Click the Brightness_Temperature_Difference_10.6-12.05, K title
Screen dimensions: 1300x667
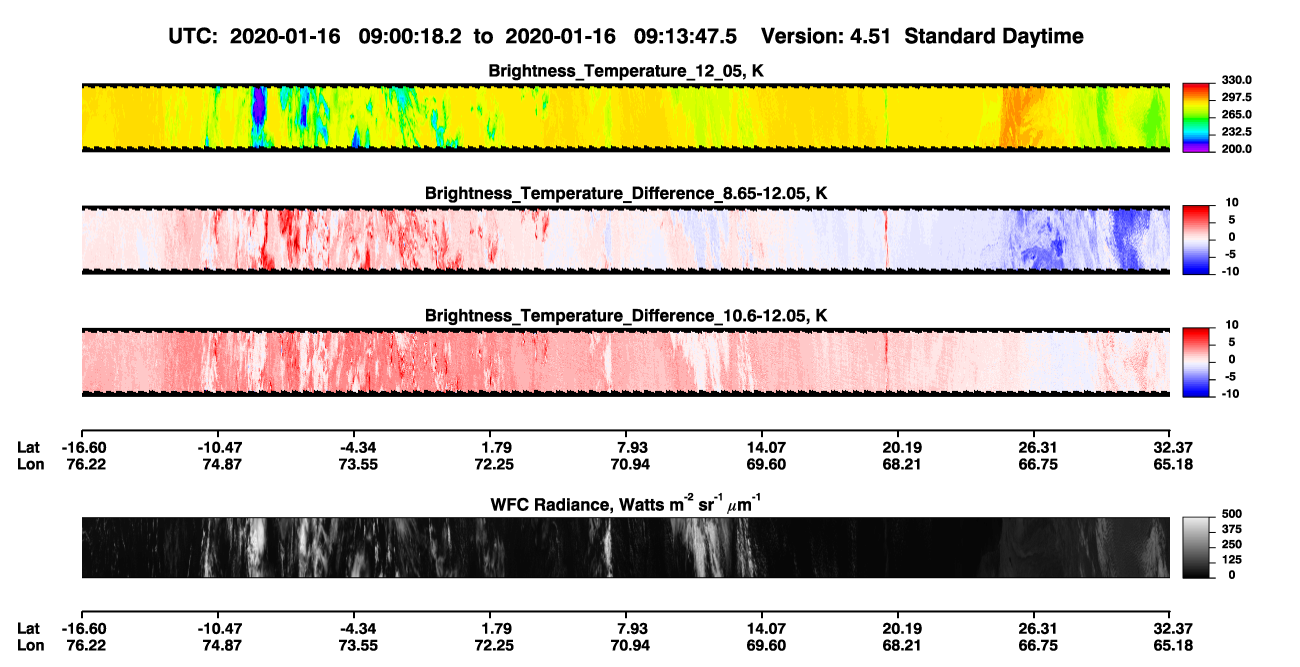pos(626,315)
